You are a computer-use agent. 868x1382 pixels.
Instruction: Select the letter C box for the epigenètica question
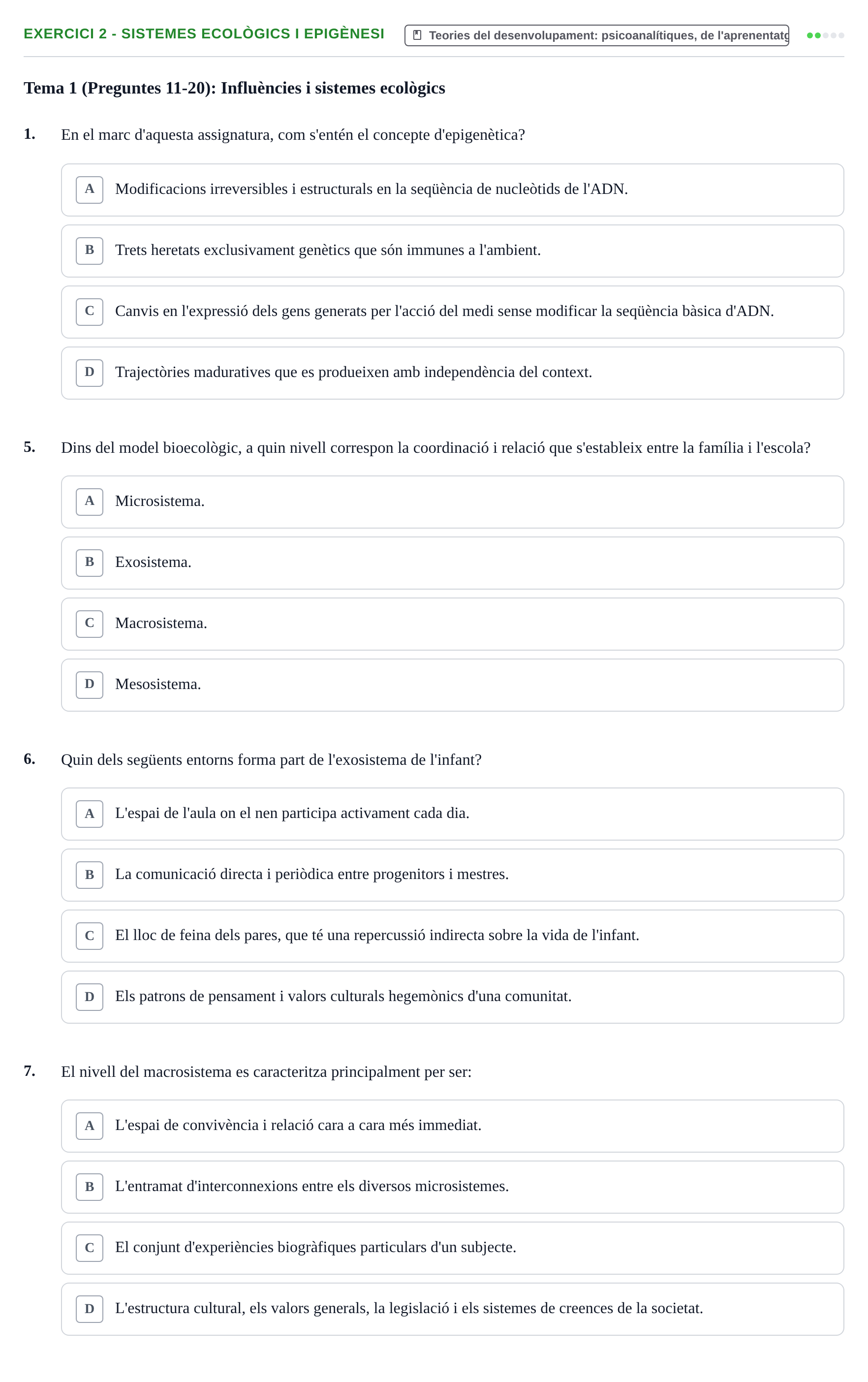[90, 312]
